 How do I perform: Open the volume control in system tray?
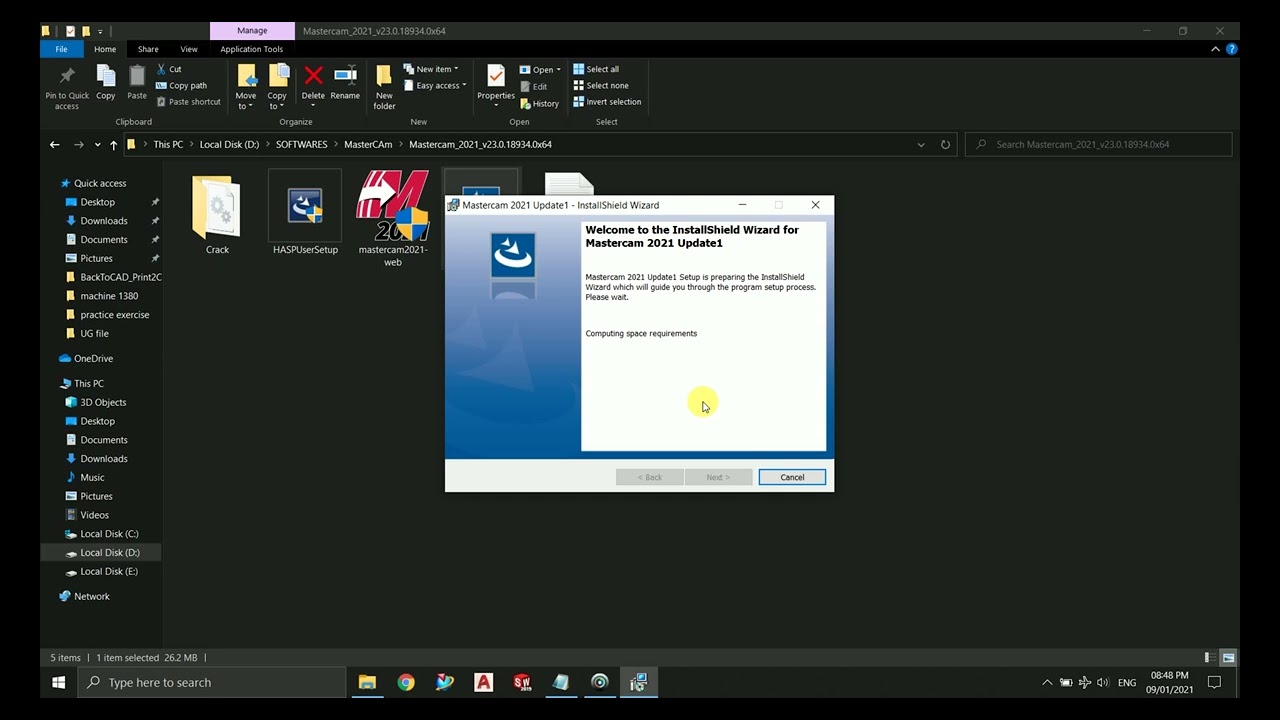click(1103, 682)
